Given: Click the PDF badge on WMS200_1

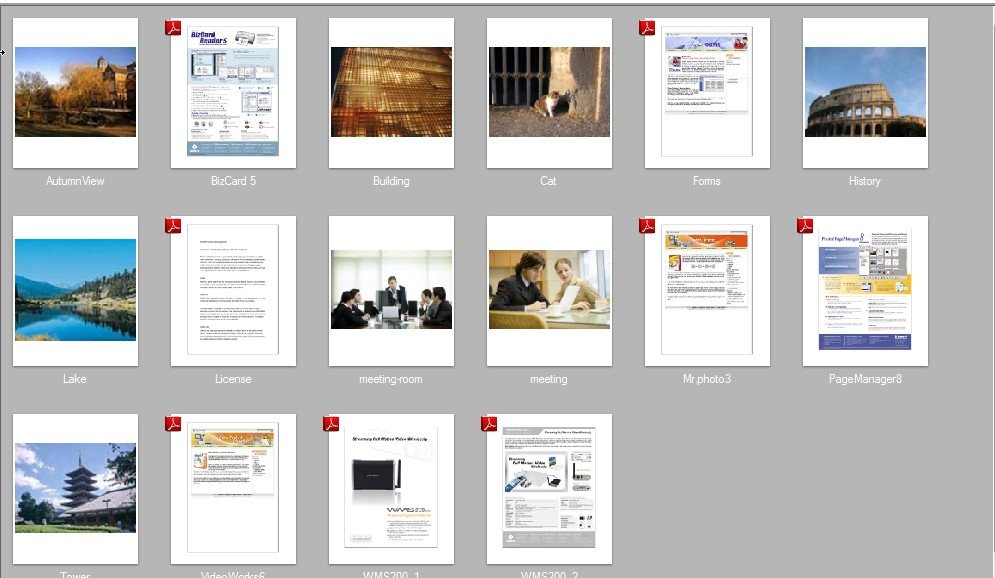Looking at the screenshot, I should click(x=330, y=423).
